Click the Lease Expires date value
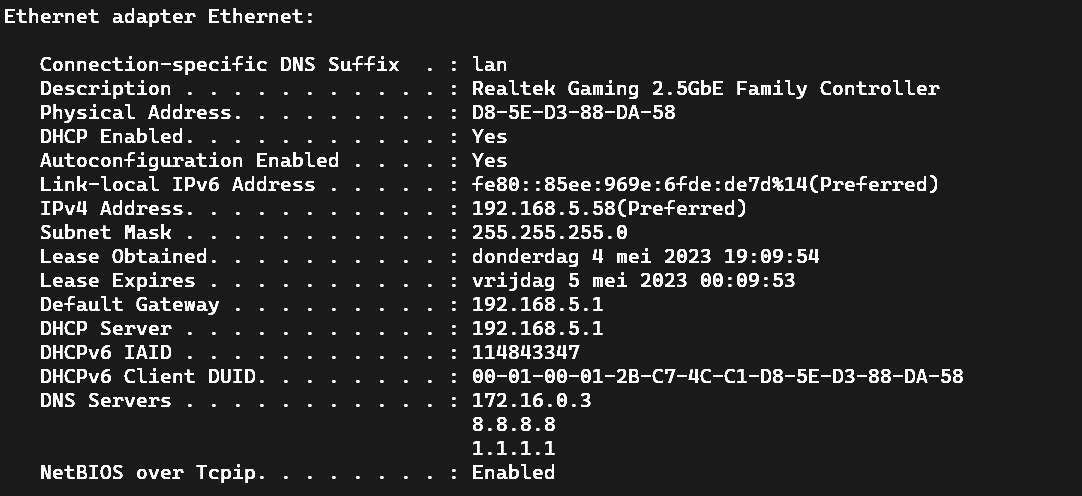Screen dimensions: 1082x496 tap(633, 280)
